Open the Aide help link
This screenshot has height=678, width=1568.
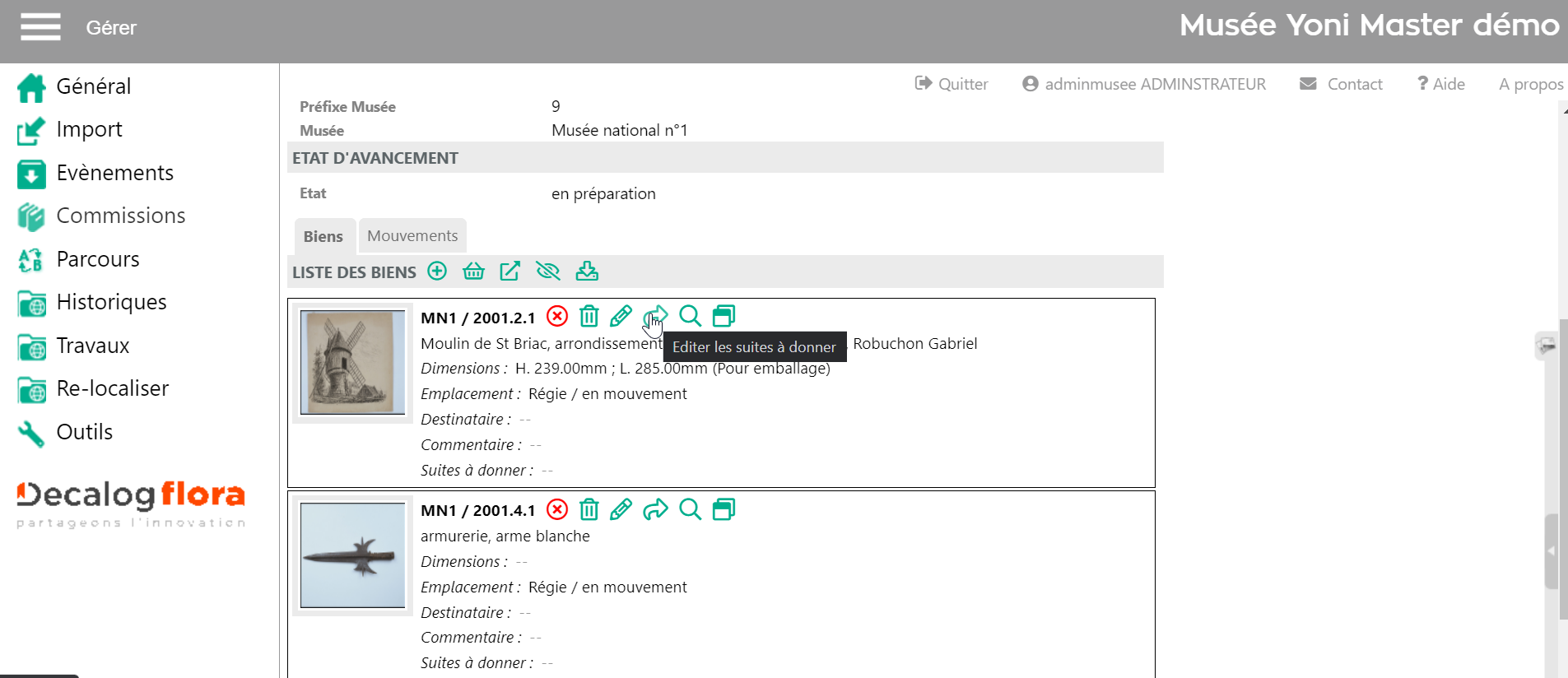click(x=1441, y=84)
